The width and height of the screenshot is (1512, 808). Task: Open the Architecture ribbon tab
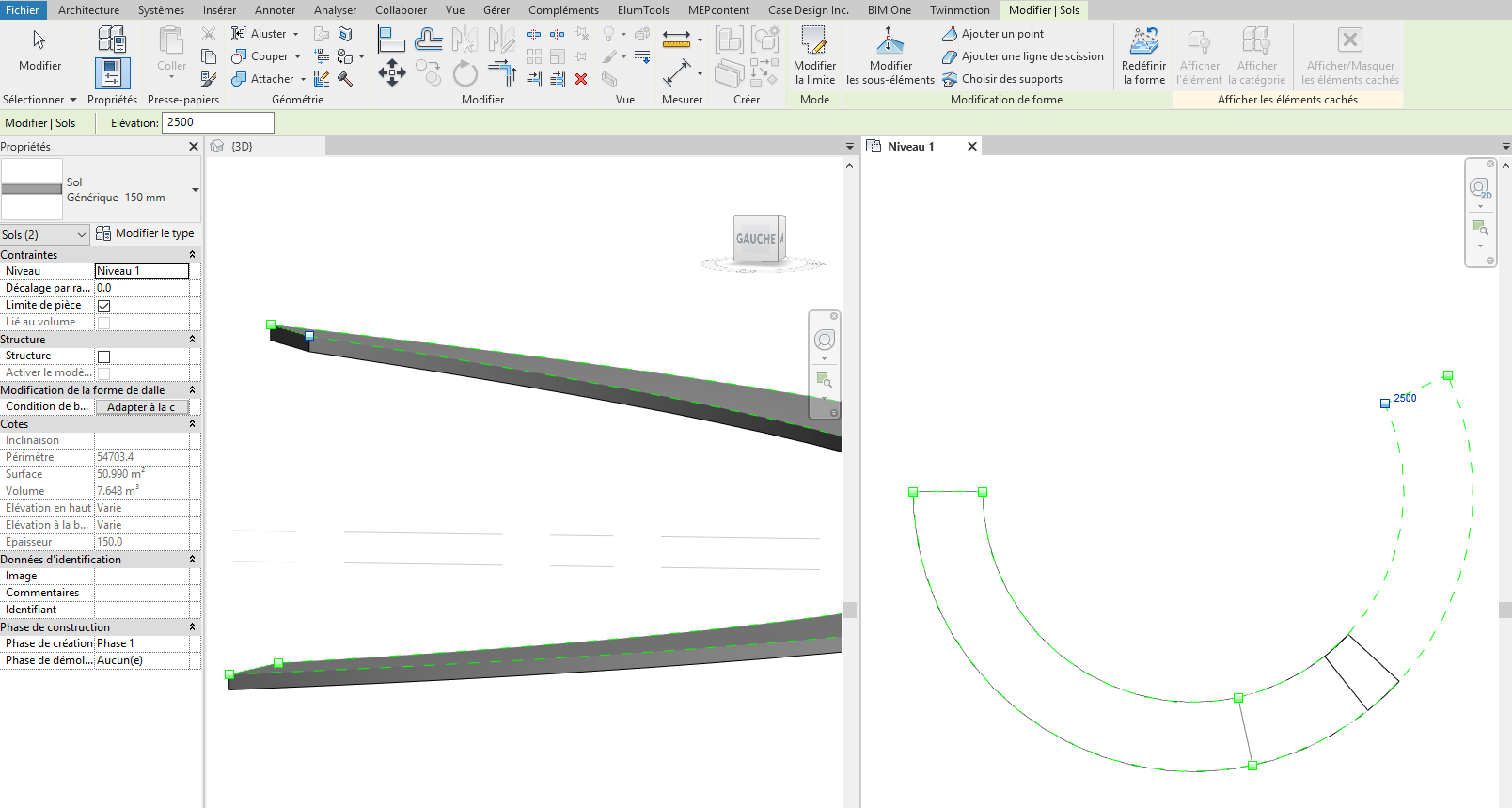[x=88, y=10]
